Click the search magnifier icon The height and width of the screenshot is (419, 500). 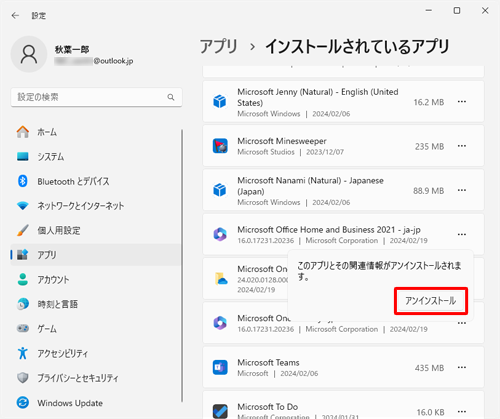point(171,97)
